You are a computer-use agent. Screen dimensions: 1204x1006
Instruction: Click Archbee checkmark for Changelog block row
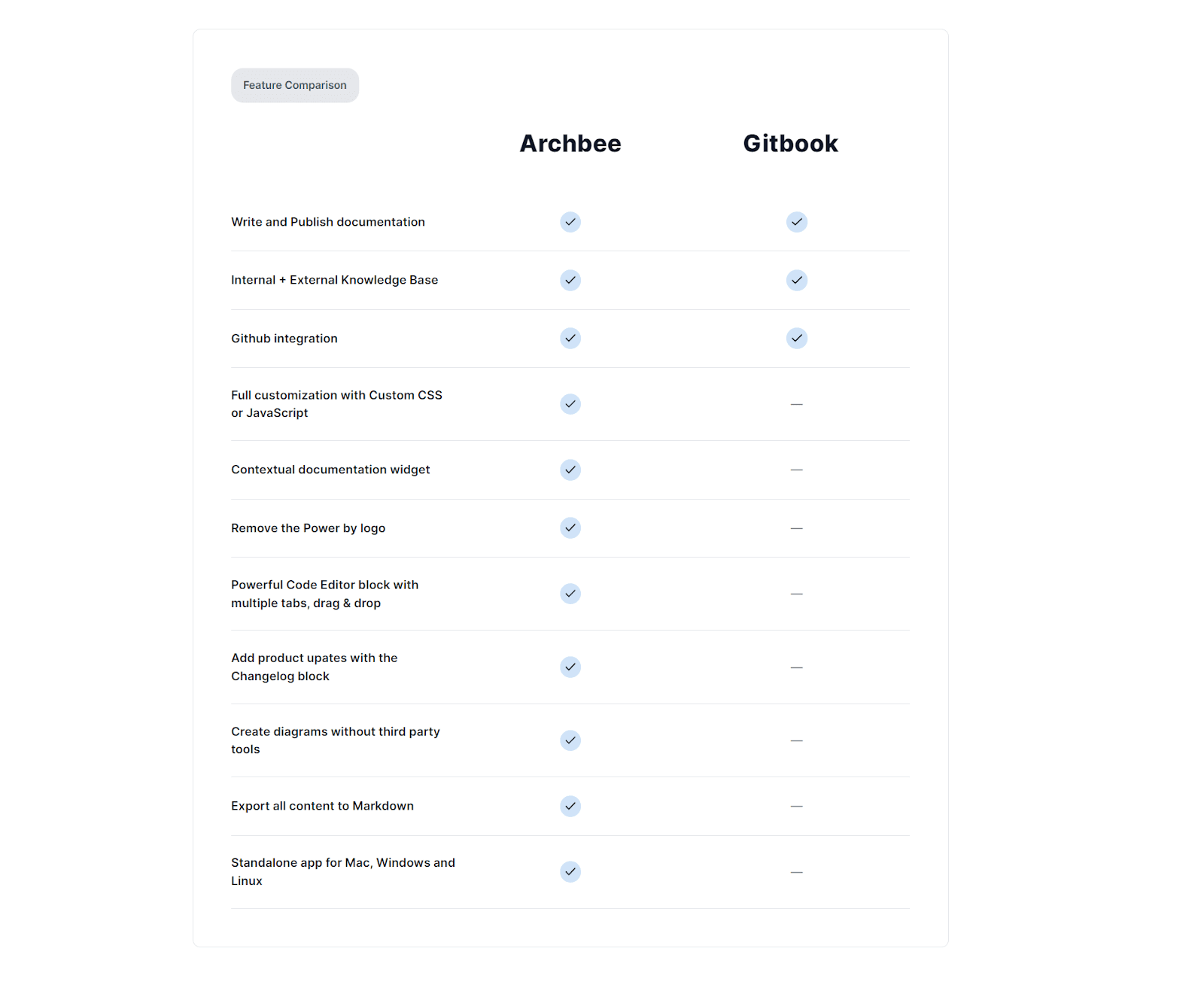(570, 667)
